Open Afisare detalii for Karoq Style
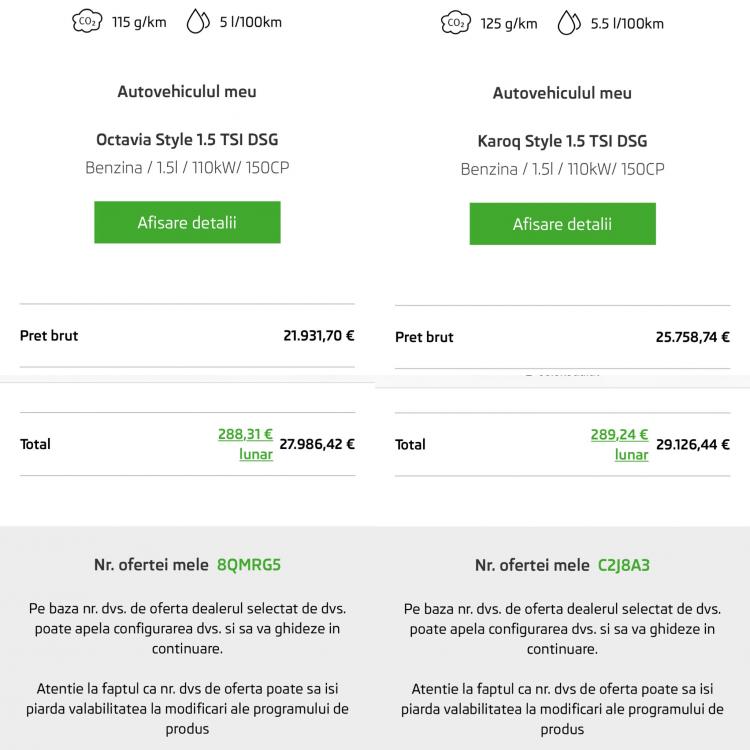750x750 pixels. click(562, 224)
